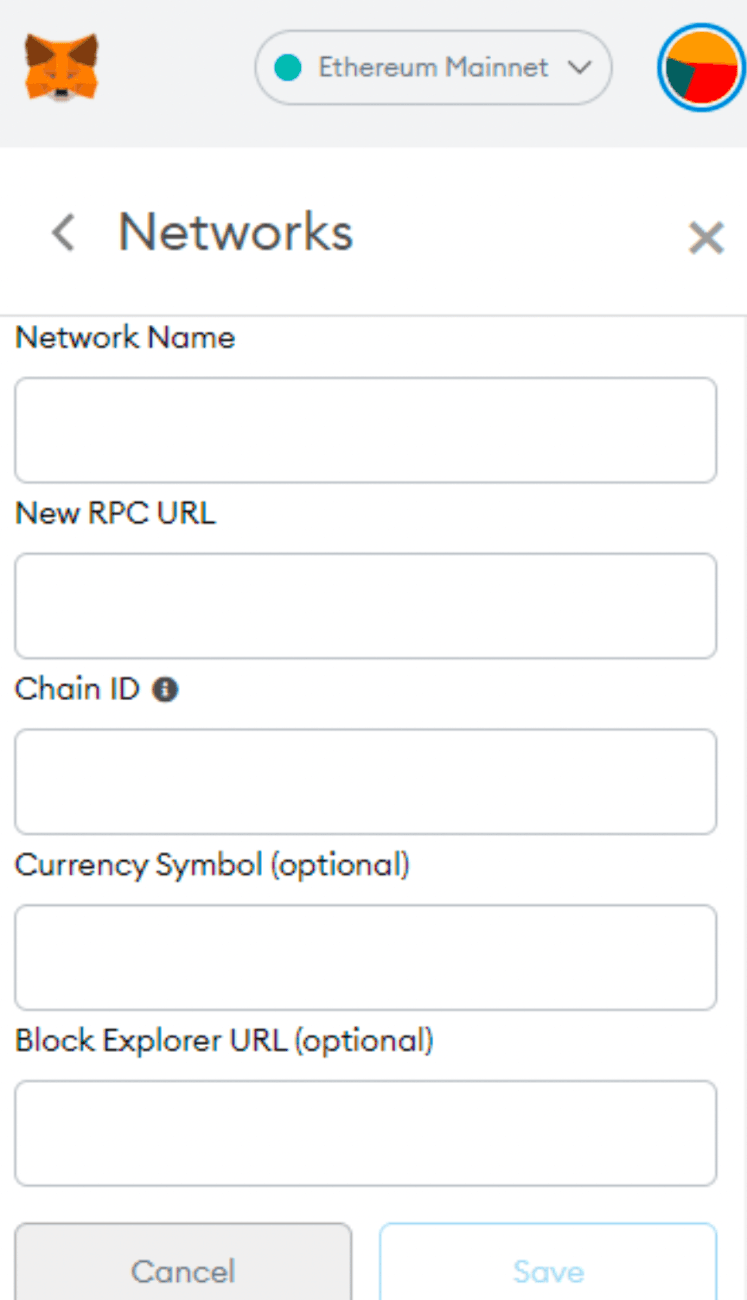The image size is (747, 1300).
Task: Click the MetaMask fox logo
Action: coord(62,68)
